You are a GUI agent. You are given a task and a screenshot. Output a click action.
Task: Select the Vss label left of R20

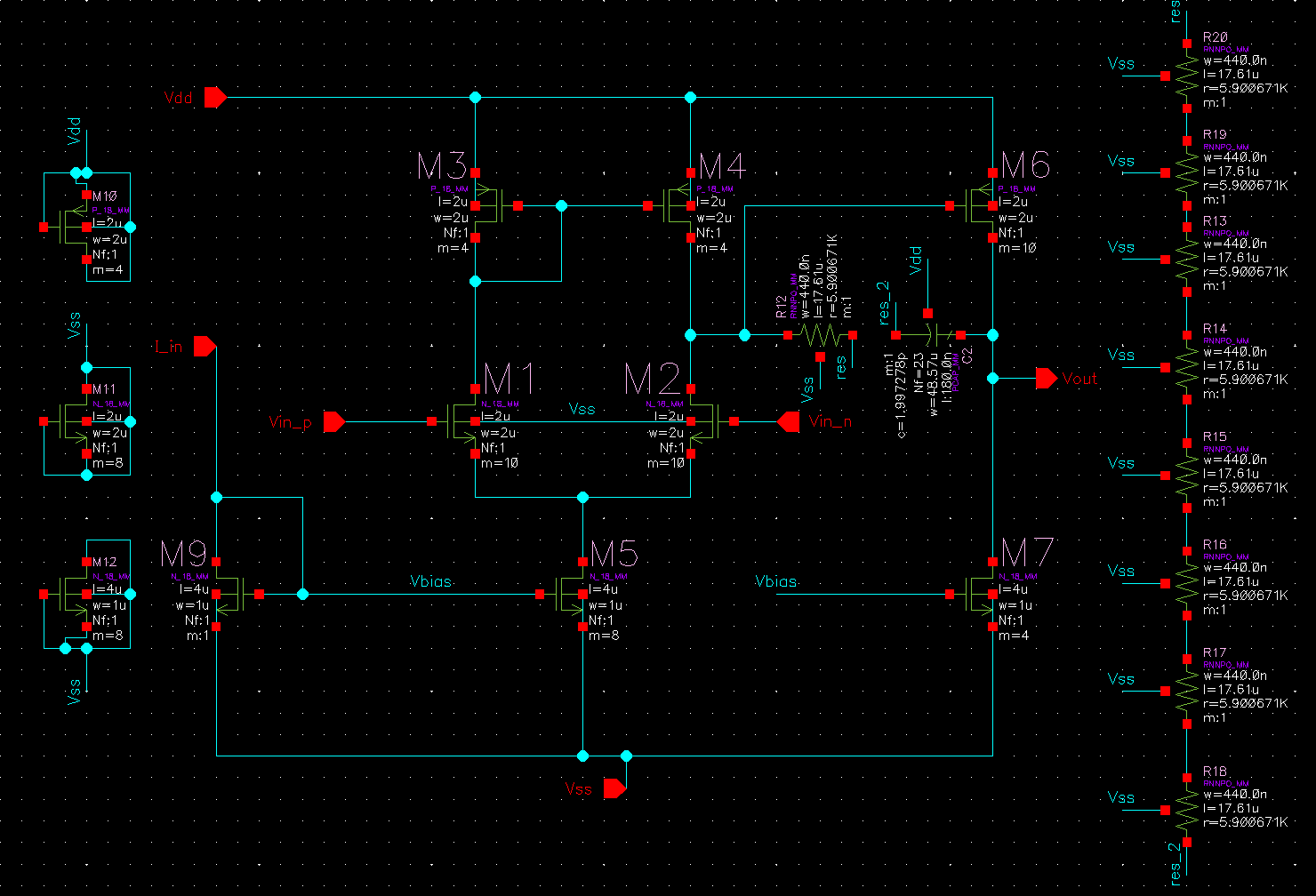coord(1121,63)
